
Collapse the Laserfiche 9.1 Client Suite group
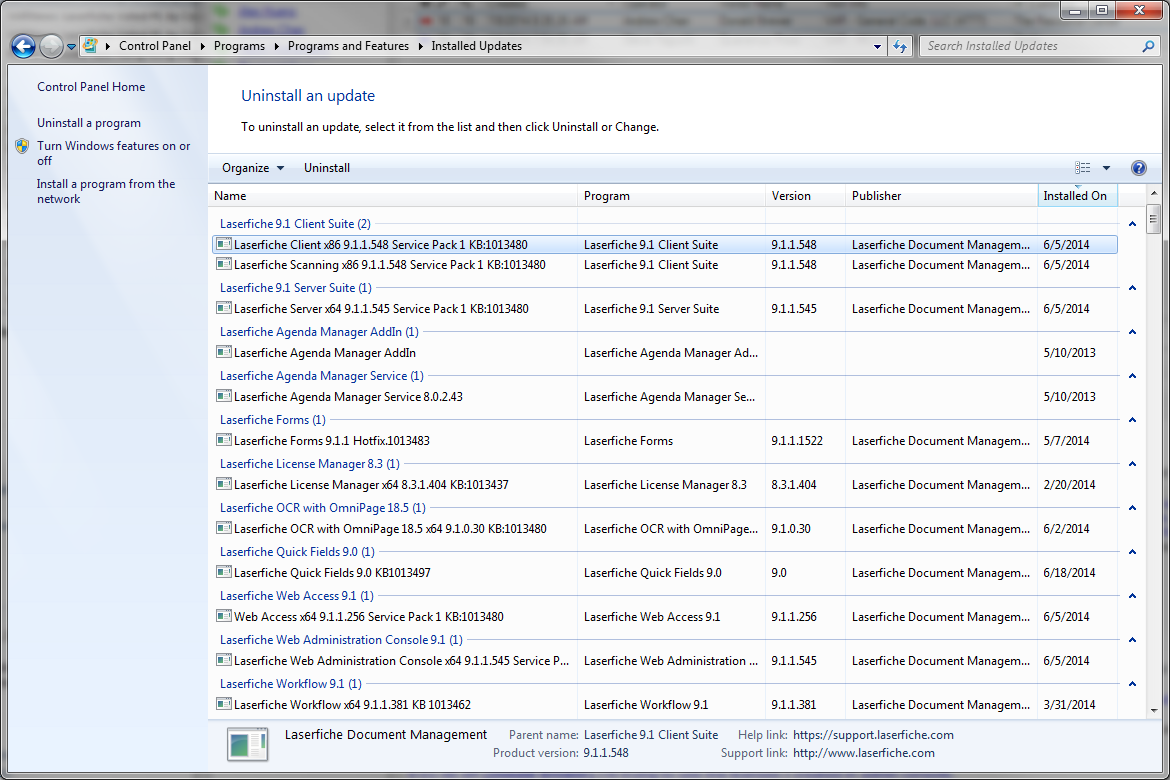tap(1132, 224)
